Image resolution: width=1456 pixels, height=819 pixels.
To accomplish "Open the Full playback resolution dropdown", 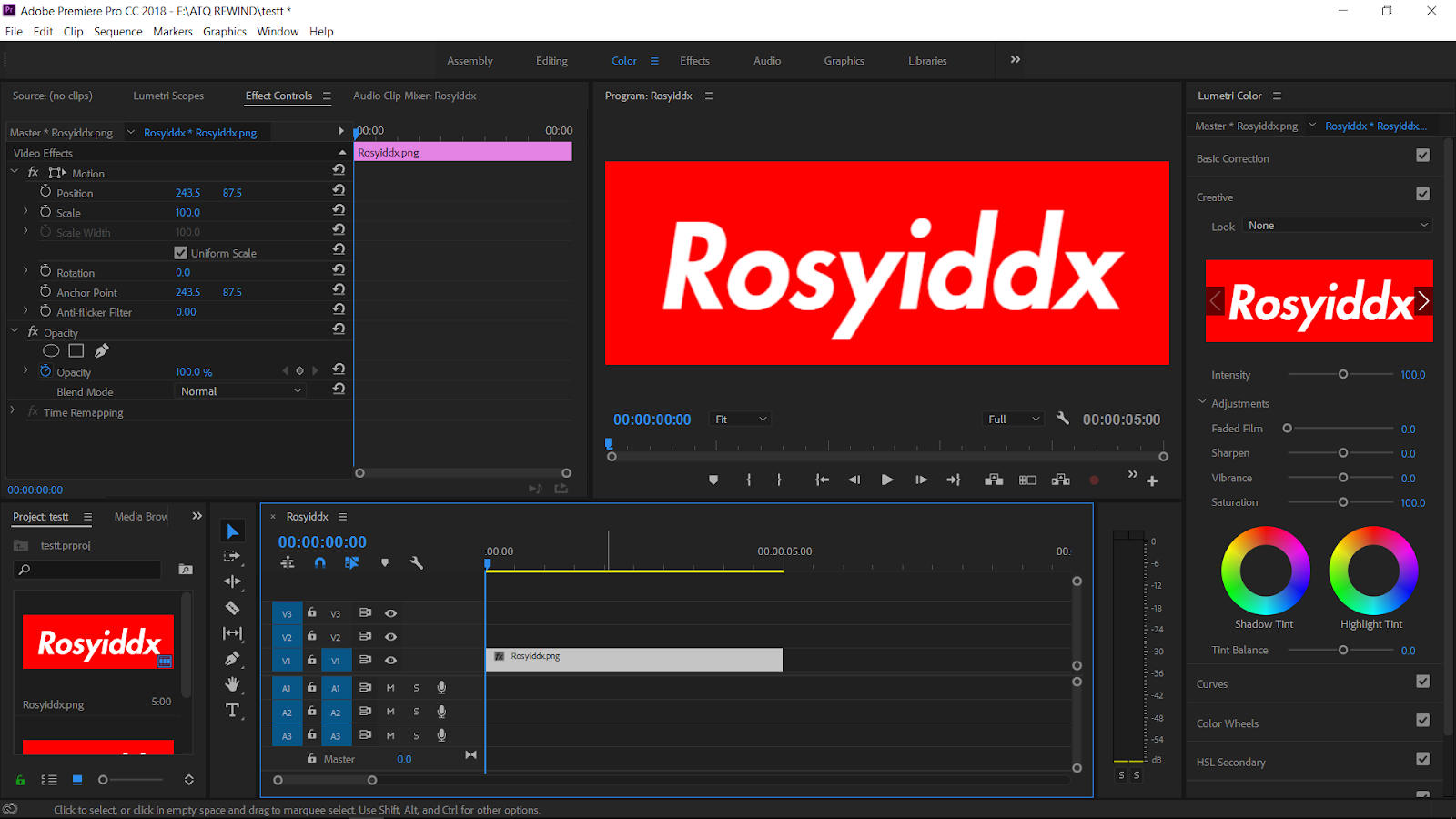I will tap(1013, 420).
